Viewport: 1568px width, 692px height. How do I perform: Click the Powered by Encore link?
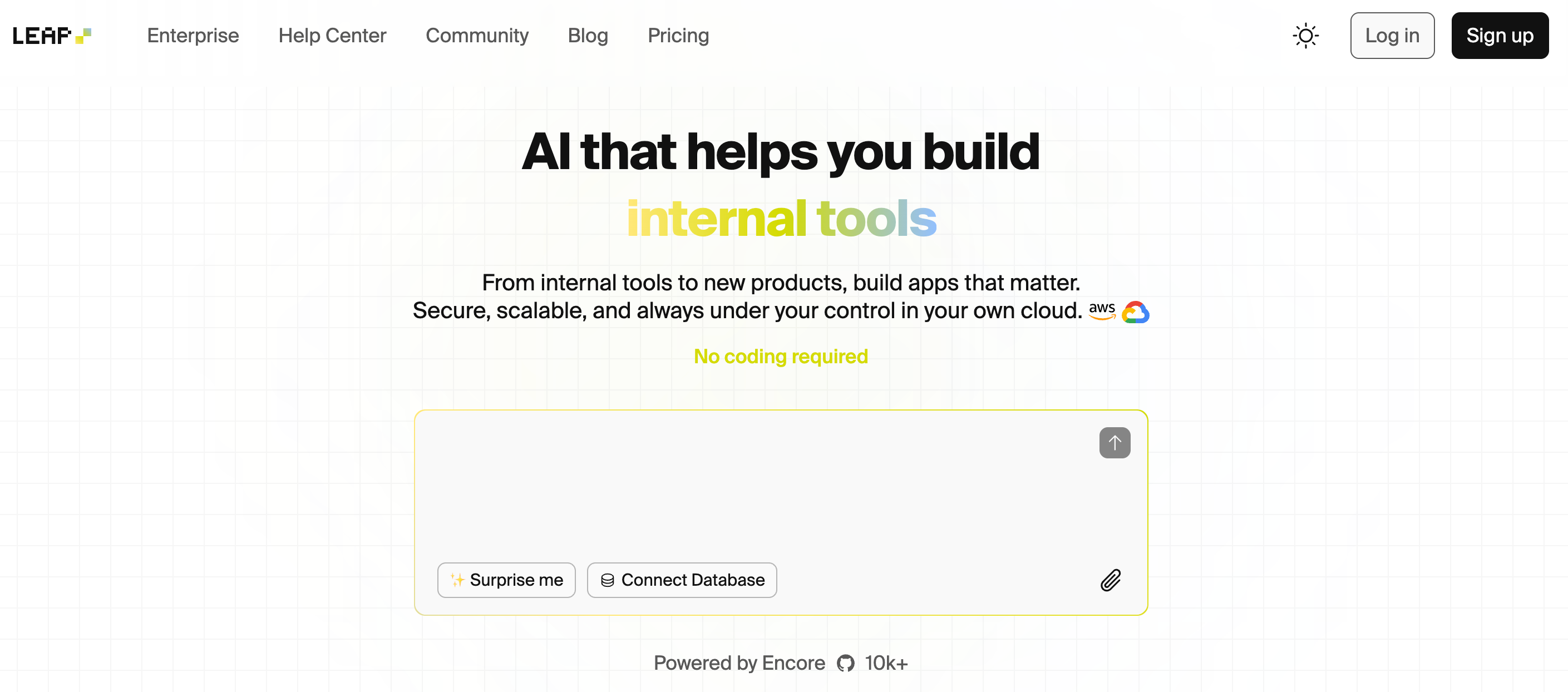tap(739, 663)
